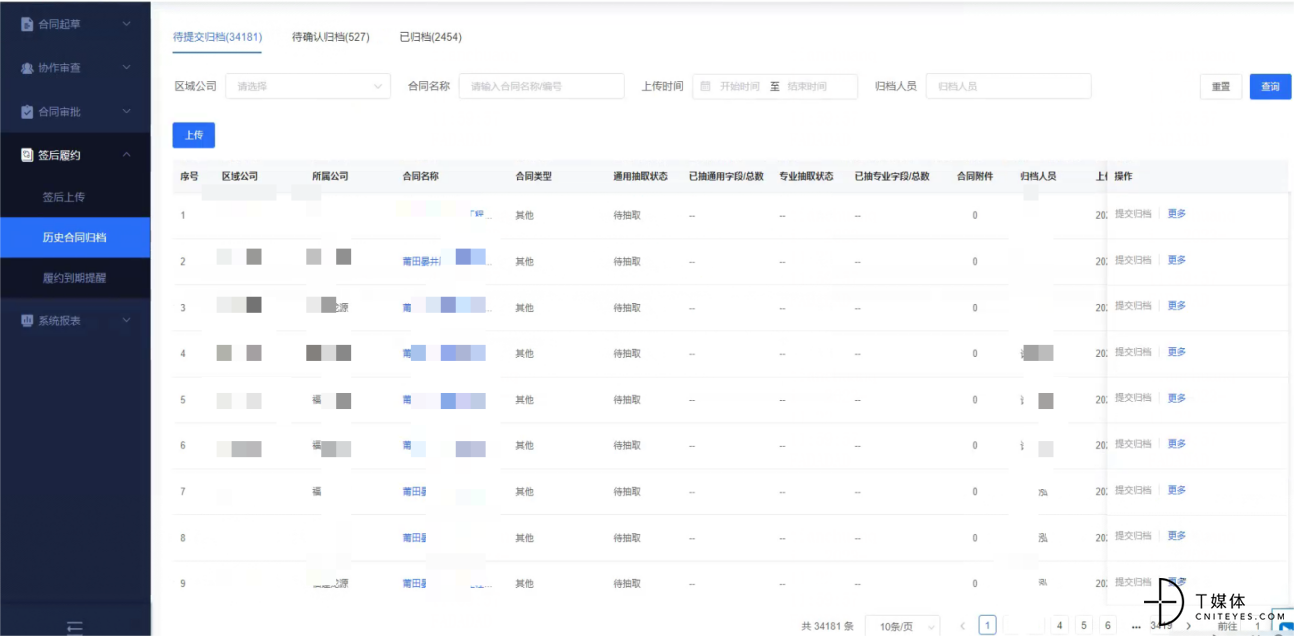Click the calendar icon in 上传时间 field
The height and width of the screenshot is (636, 1294).
pyautogui.click(x=706, y=87)
